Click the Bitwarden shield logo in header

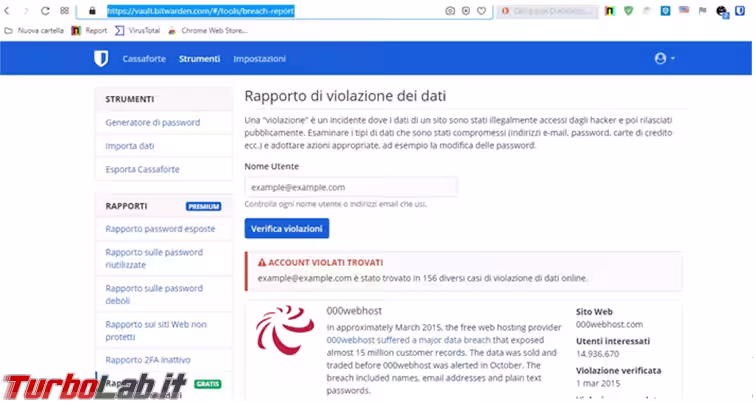tap(101, 59)
